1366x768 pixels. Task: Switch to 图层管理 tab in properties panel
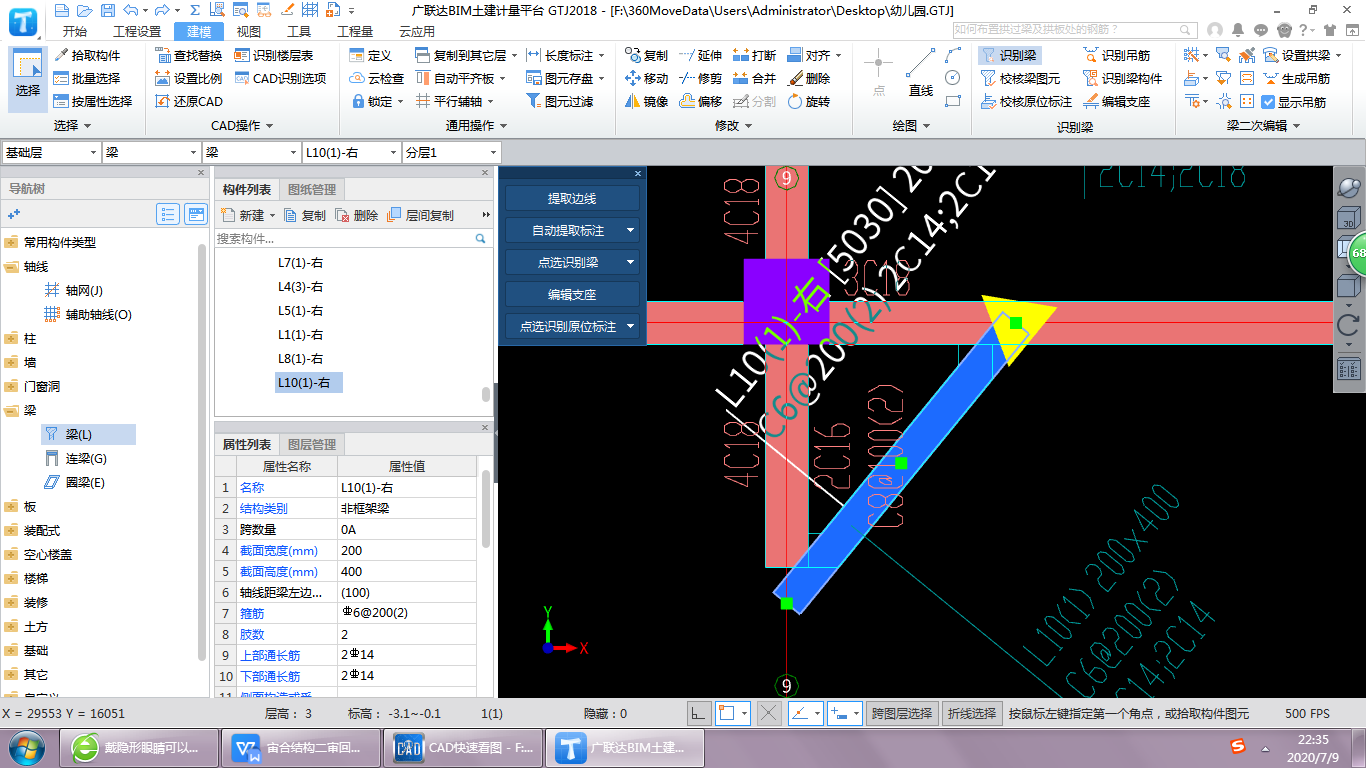click(x=312, y=444)
